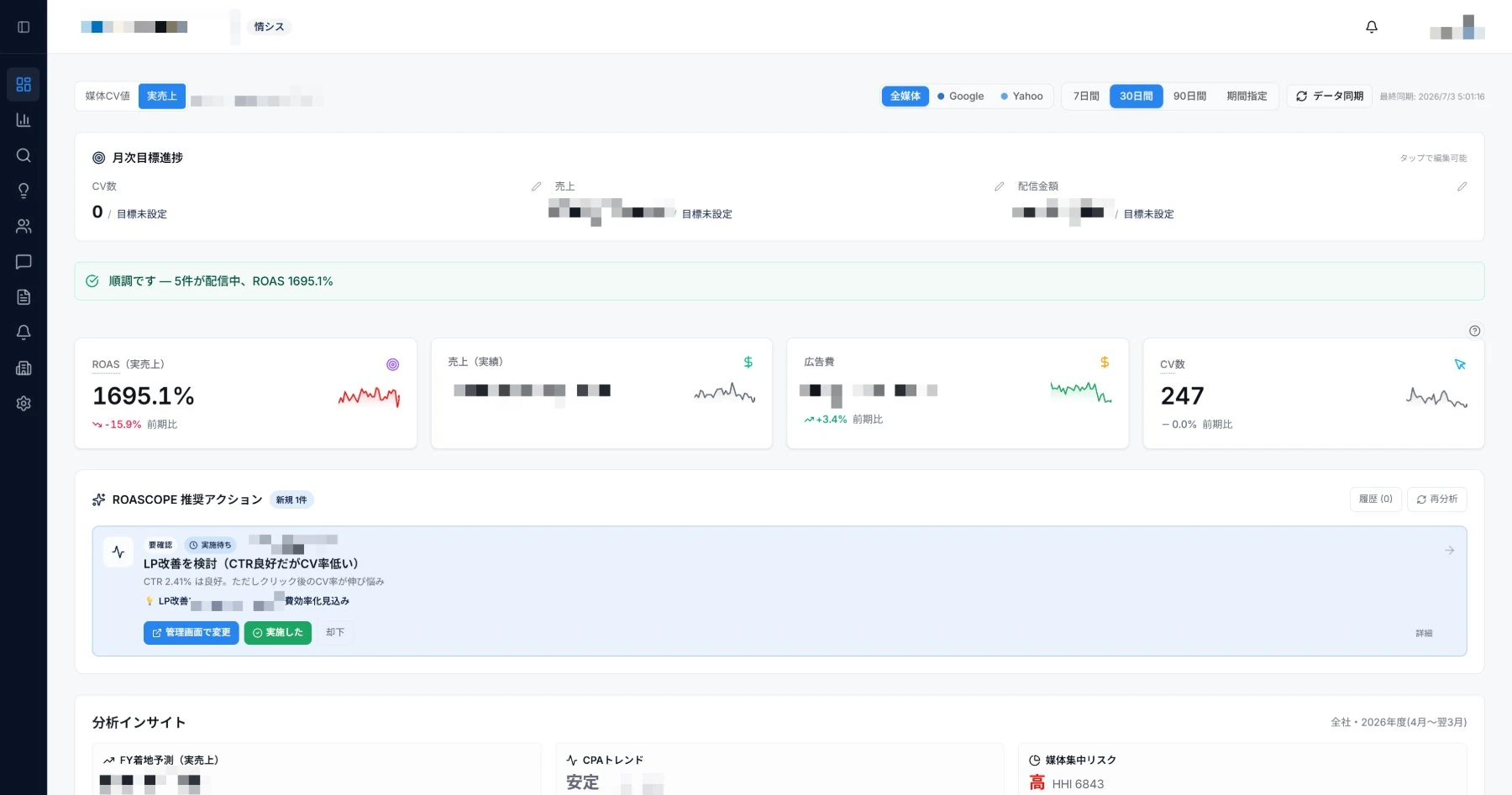1512x795 pixels.
Task: Open the lightbulb insights icon in sidebar
Action: 24,191
